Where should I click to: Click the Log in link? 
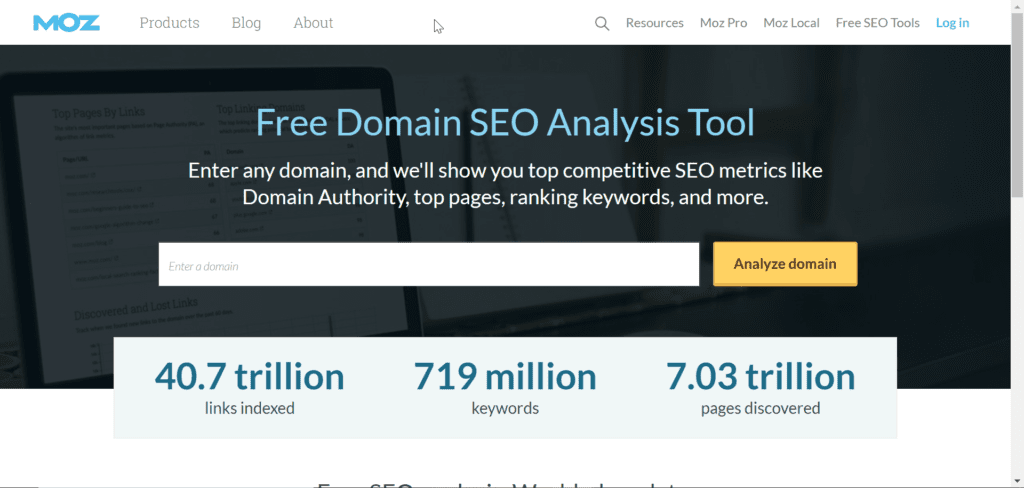coord(952,22)
